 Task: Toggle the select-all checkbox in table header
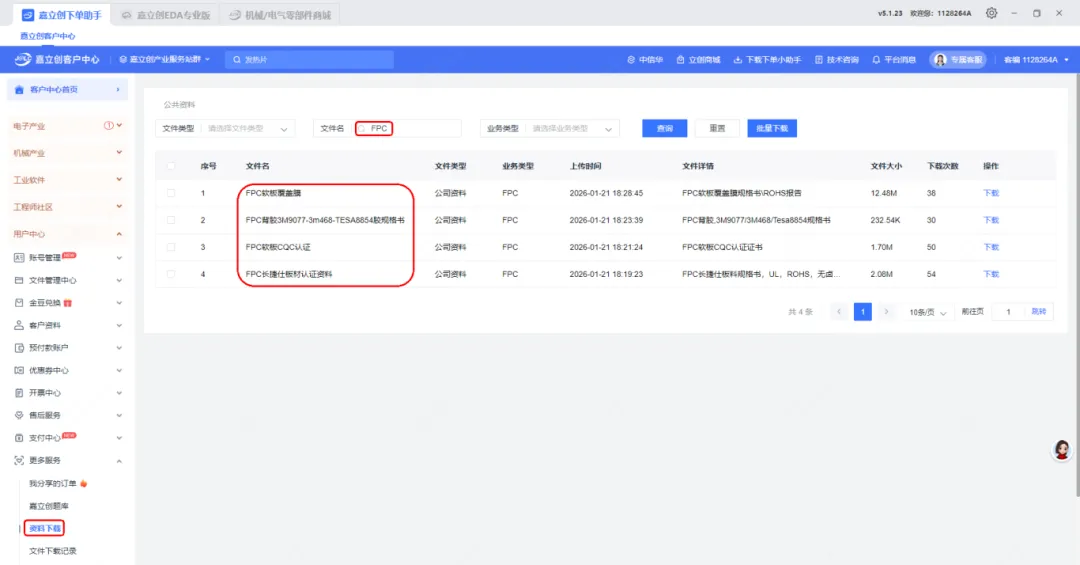[x=171, y=166]
